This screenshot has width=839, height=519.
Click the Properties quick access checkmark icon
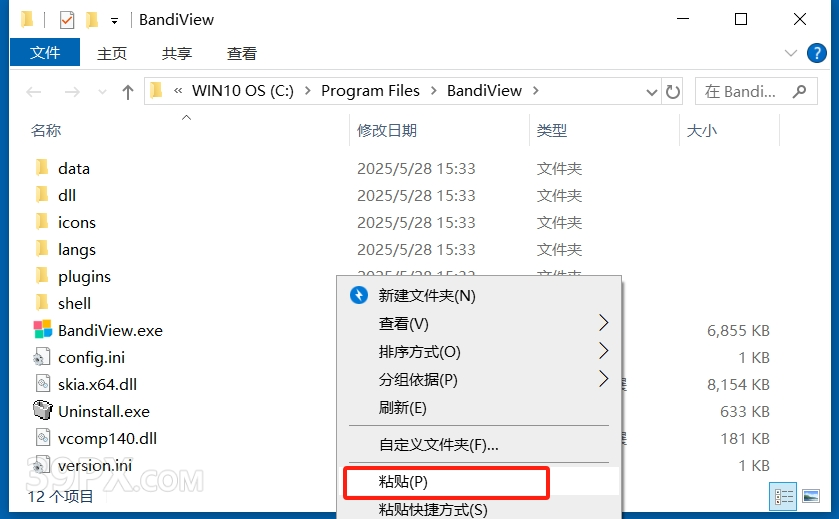pos(67,20)
